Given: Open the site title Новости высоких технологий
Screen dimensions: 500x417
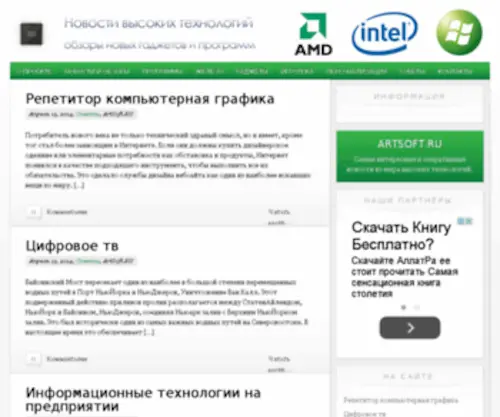Looking at the screenshot, I should point(159,23).
